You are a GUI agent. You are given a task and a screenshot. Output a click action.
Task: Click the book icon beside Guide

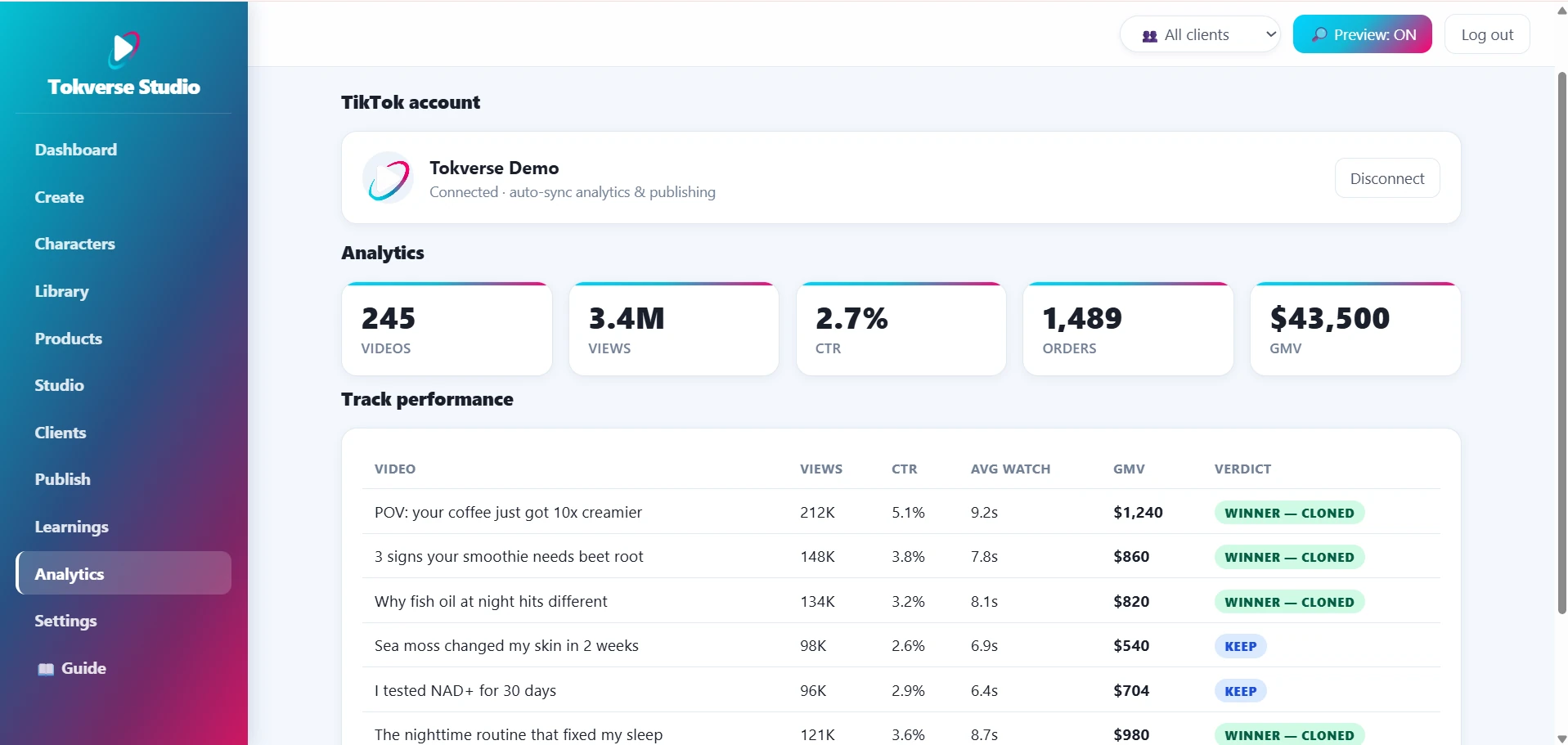click(46, 669)
